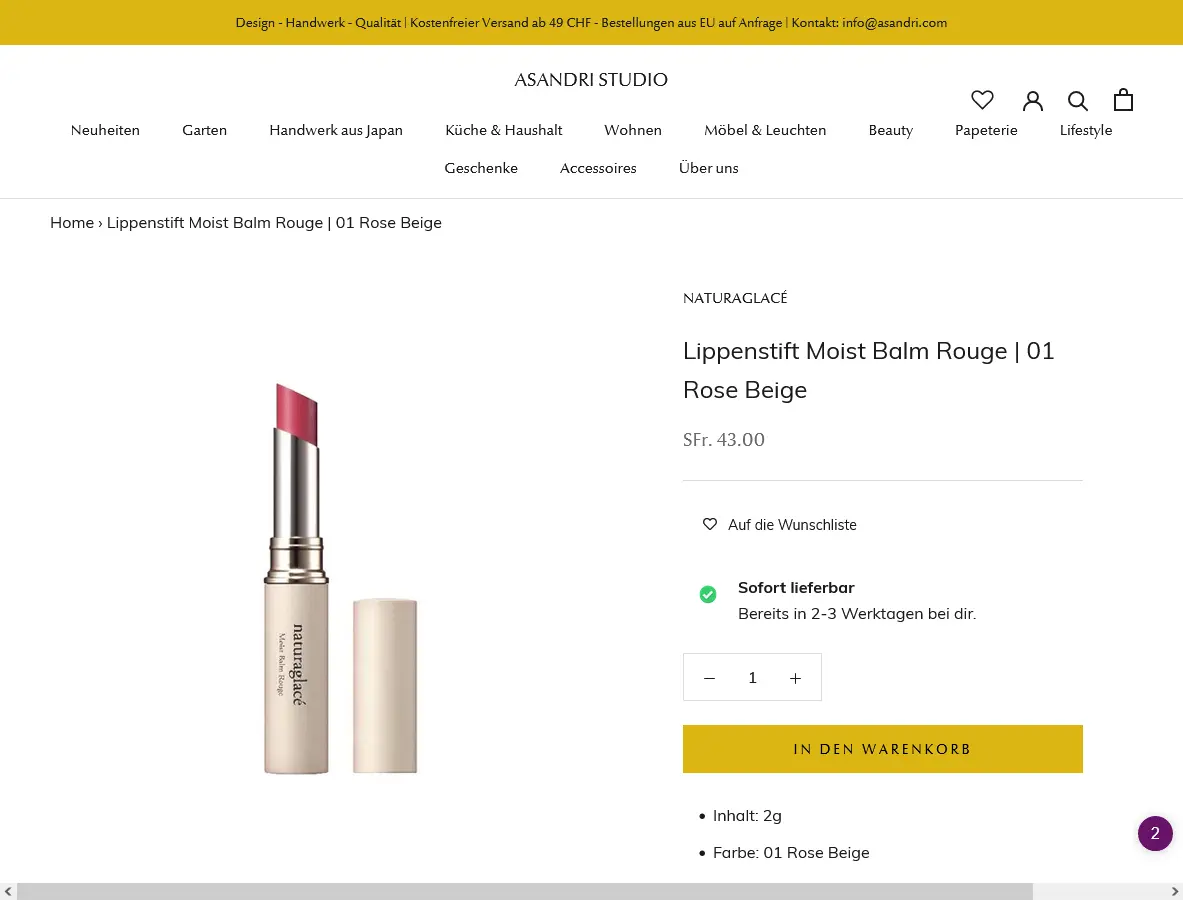Click the email address info@asandri.com
Screen dimensions: 1183x900
[x=895, y=22]
